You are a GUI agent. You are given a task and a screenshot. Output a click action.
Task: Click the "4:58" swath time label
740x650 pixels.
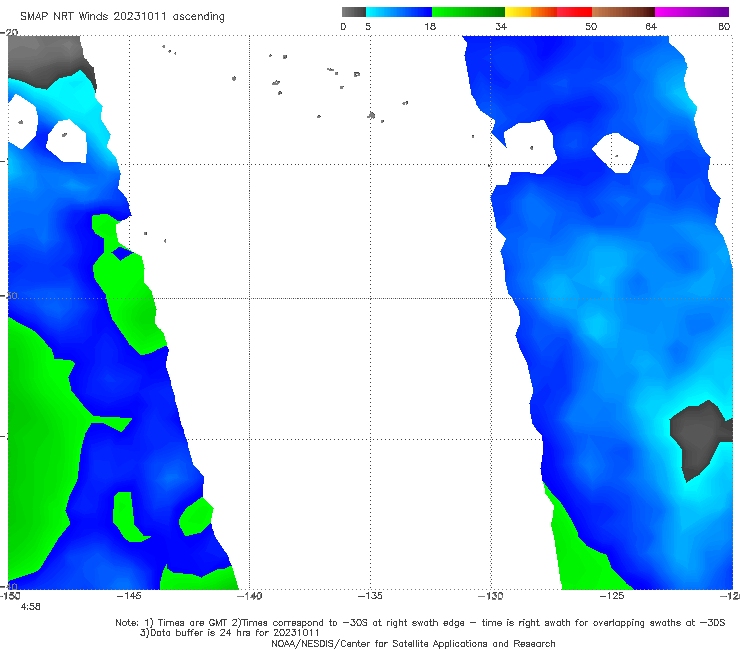point(31,607)
